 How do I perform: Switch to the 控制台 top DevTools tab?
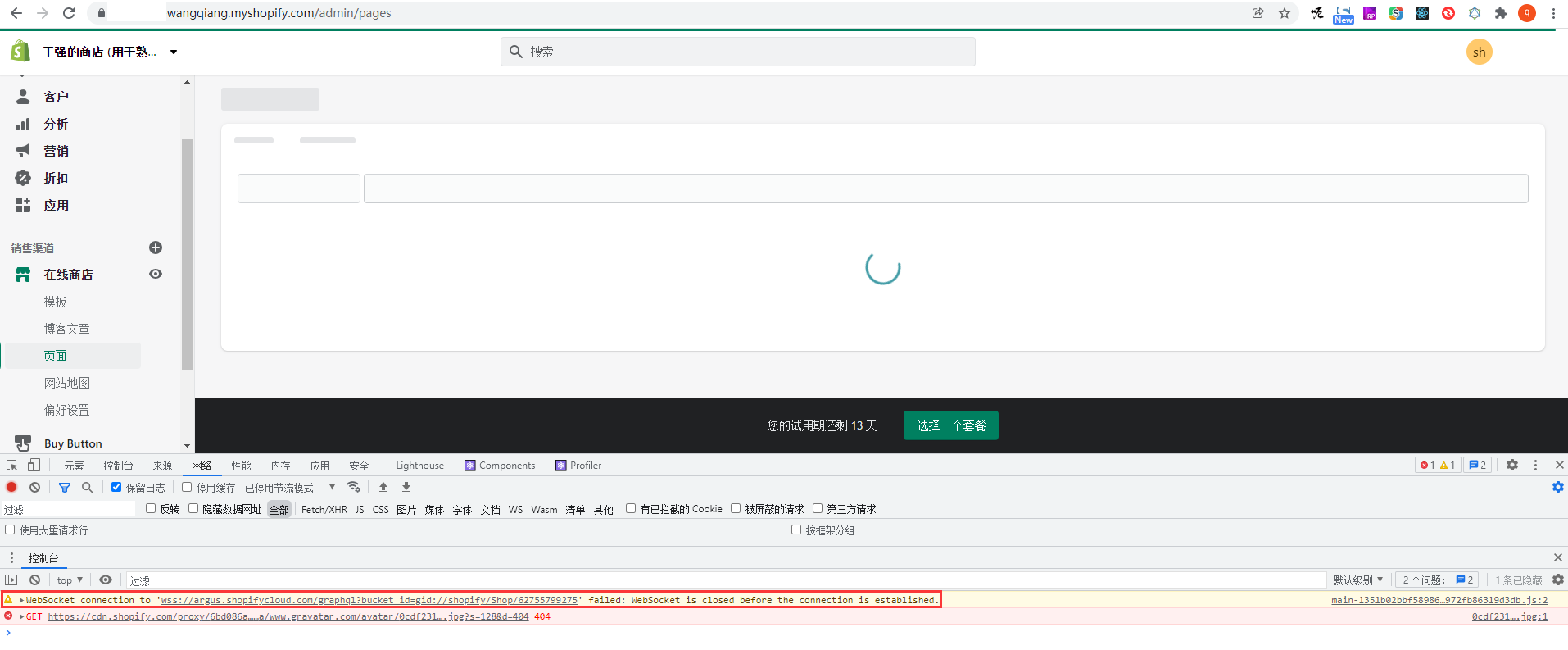coord(118,466)
